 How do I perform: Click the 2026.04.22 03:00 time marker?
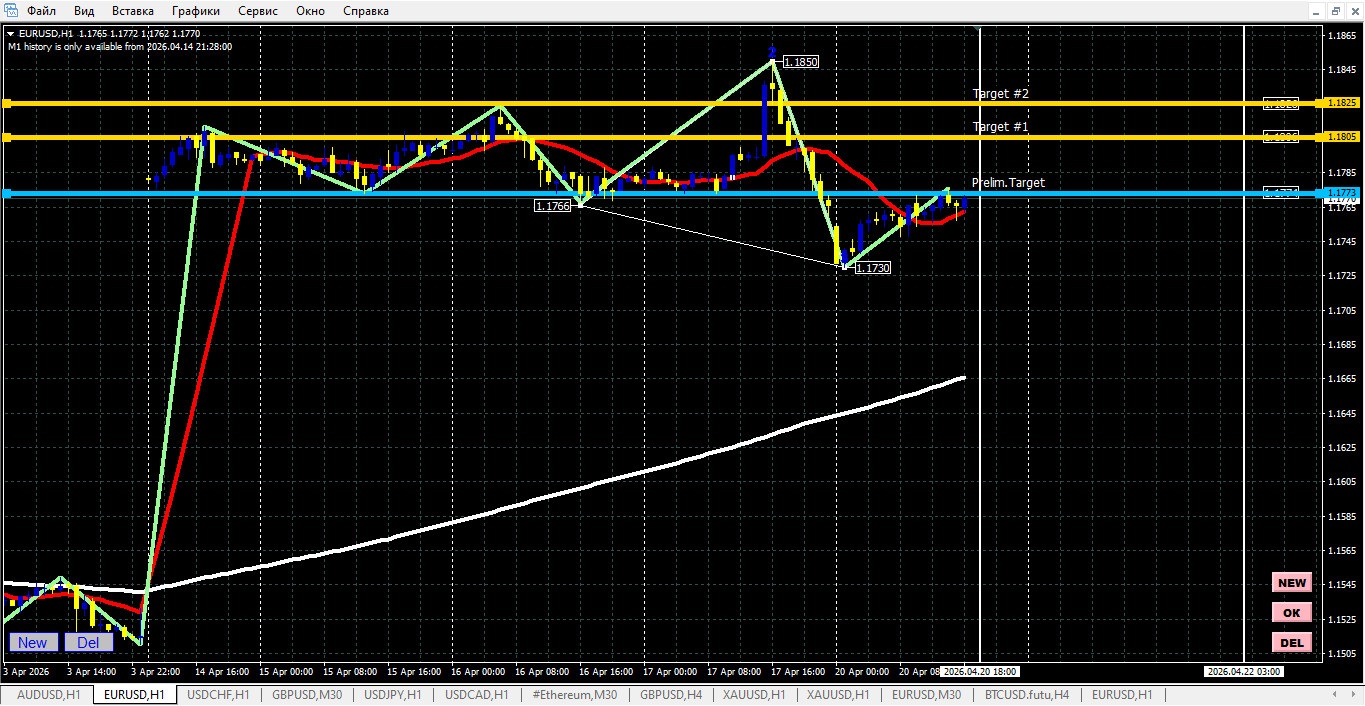coord(1243,671)
